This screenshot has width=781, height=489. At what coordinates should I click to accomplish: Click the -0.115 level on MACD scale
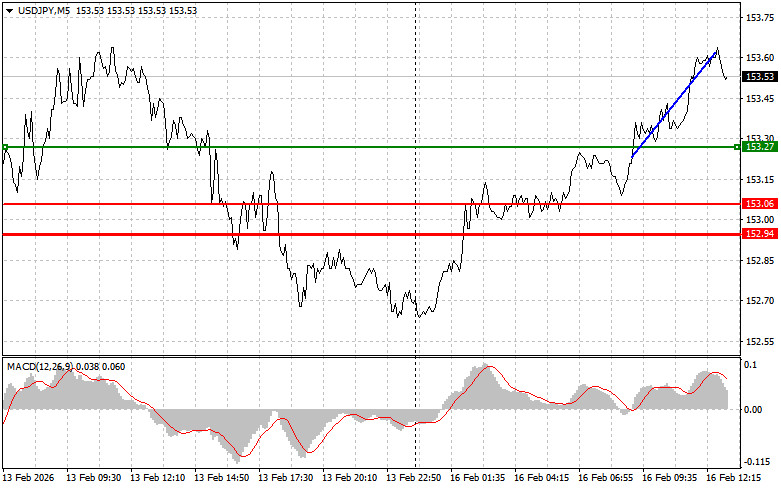click(x=755, y=462)
